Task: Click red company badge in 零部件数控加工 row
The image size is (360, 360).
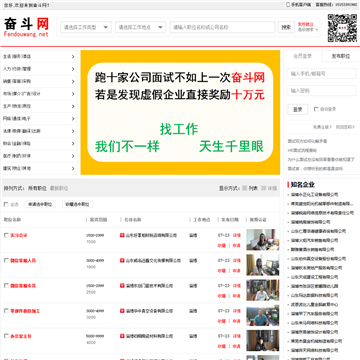Action: click(122, 311)
